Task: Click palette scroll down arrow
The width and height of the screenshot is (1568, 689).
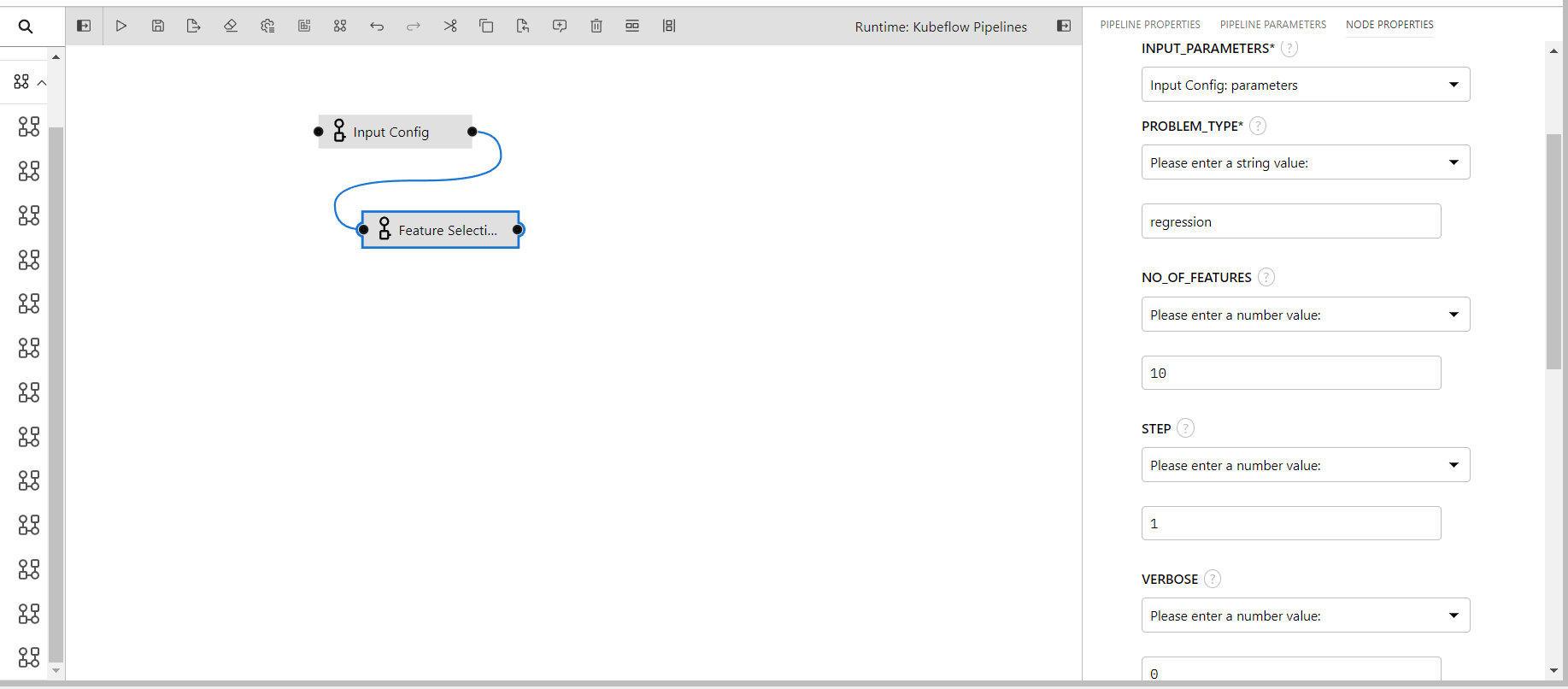Action: [x=56, y=671]
